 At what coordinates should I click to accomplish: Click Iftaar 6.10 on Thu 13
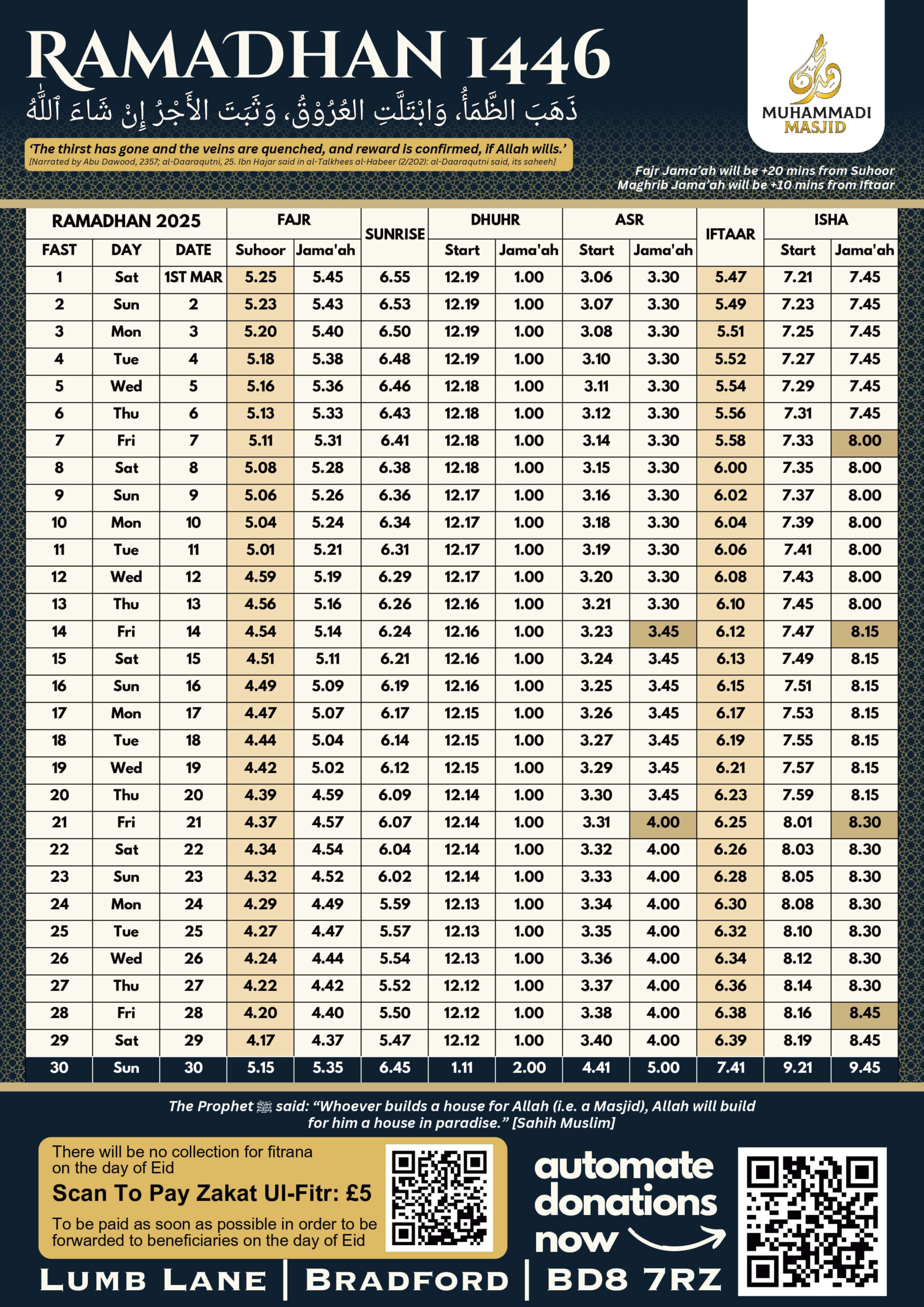731,604
